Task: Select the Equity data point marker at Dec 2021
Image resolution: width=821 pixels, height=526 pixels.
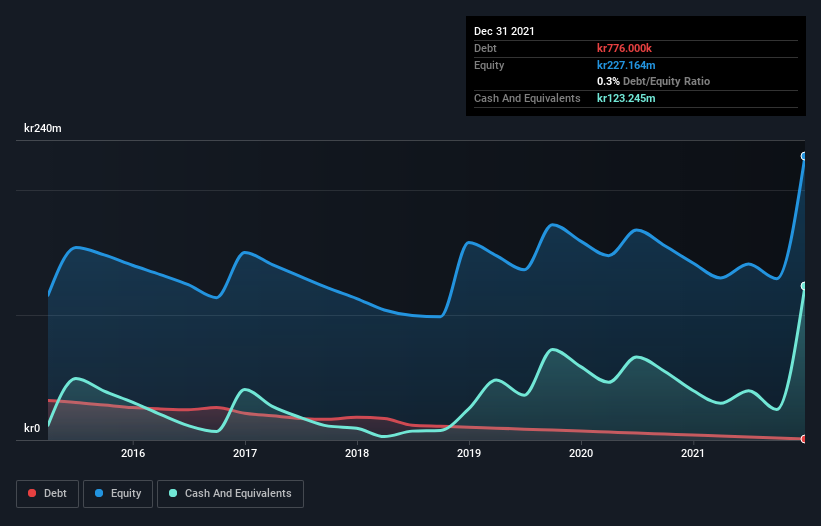Action: [804, 156]
